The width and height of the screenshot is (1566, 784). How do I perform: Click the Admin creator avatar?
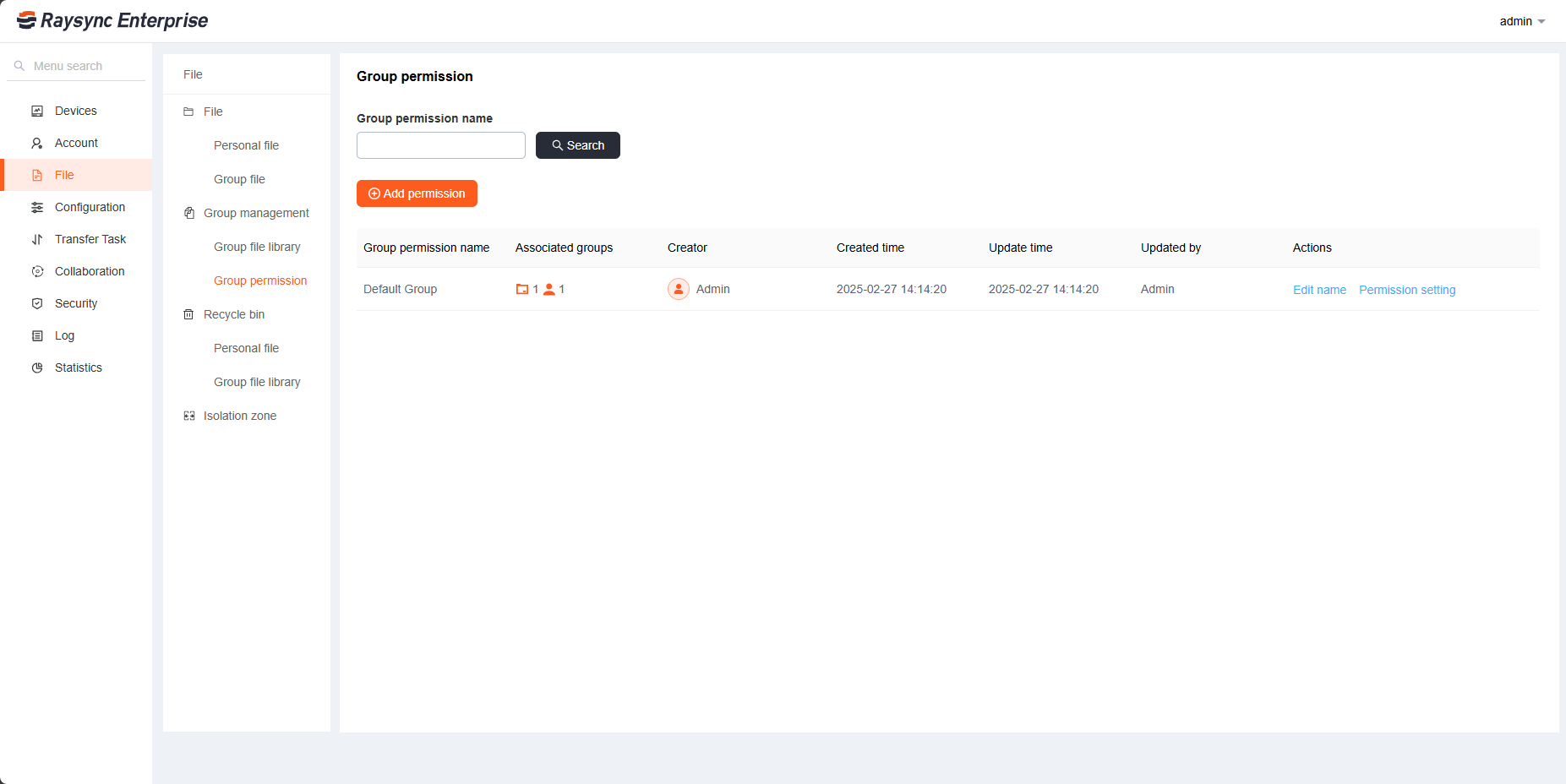click(x=679, y=289)
